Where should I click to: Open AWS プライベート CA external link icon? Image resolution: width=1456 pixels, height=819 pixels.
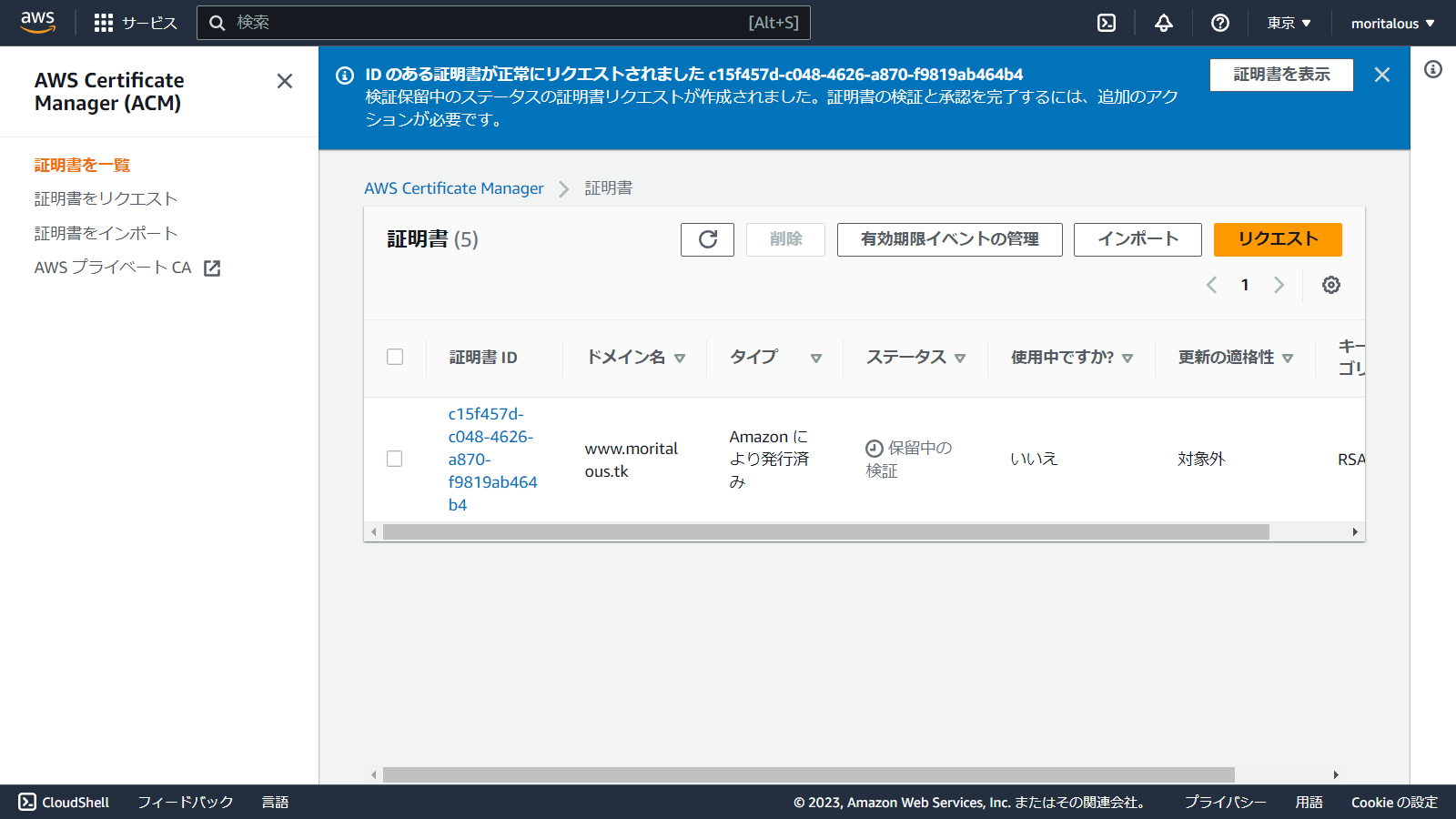[211, 268]
